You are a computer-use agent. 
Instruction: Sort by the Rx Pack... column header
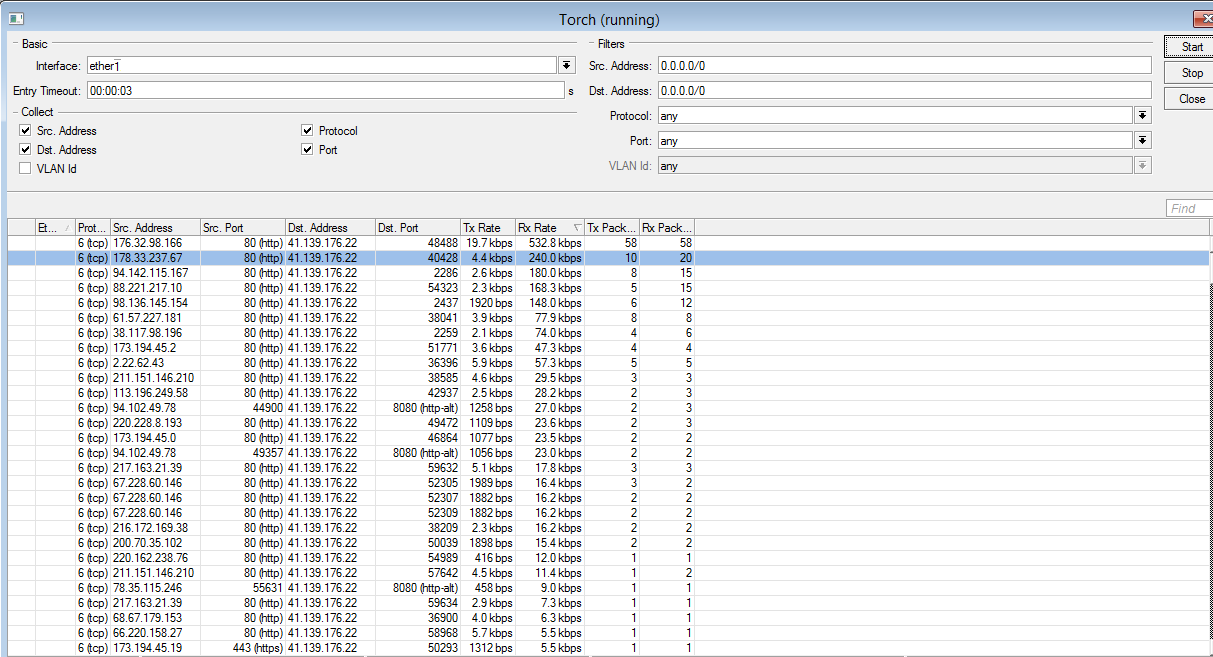(x=667, y=228)
